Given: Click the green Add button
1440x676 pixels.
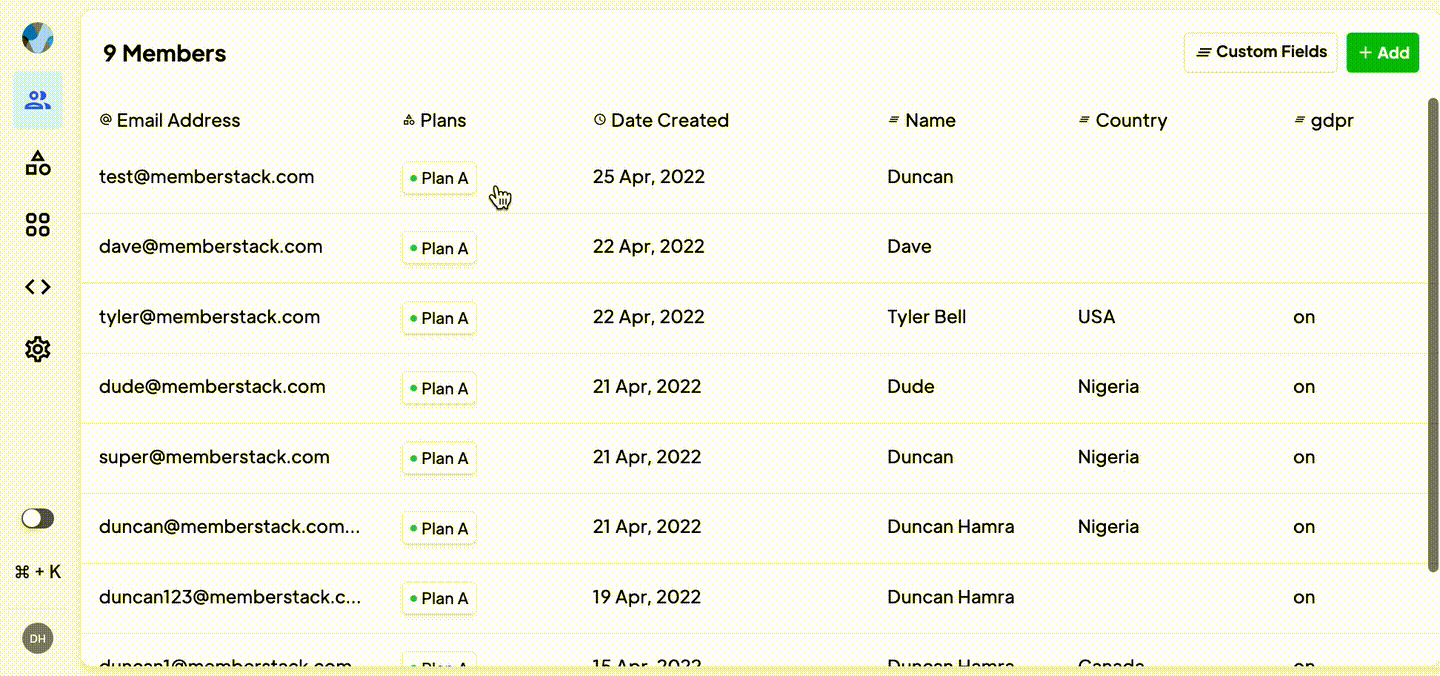Looking at the screenshot, I should (1383, 52).
